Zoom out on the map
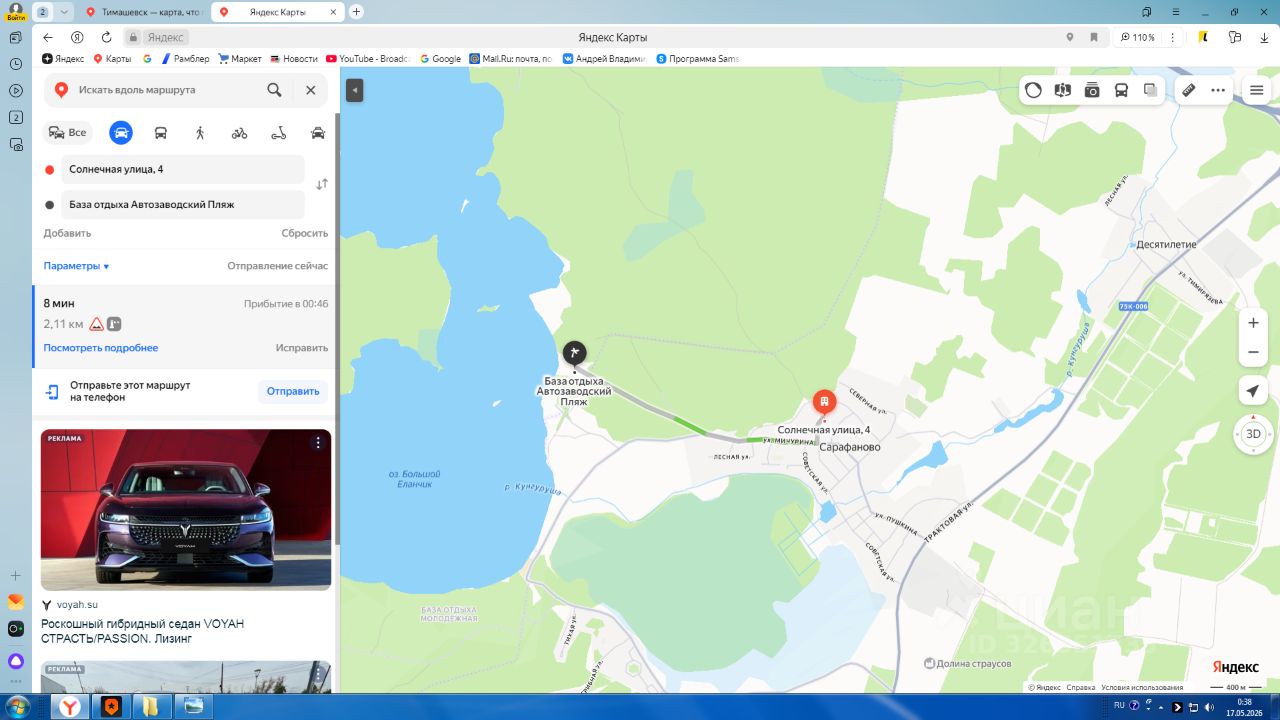 [x=1253, y=353]
